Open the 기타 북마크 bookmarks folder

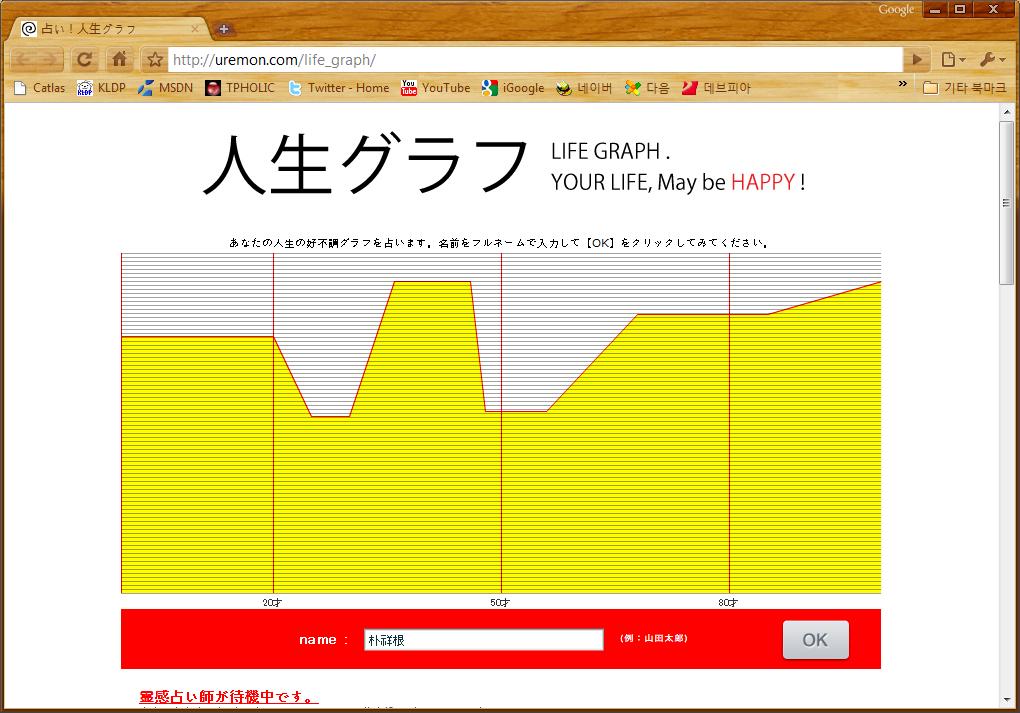[965, 88]
